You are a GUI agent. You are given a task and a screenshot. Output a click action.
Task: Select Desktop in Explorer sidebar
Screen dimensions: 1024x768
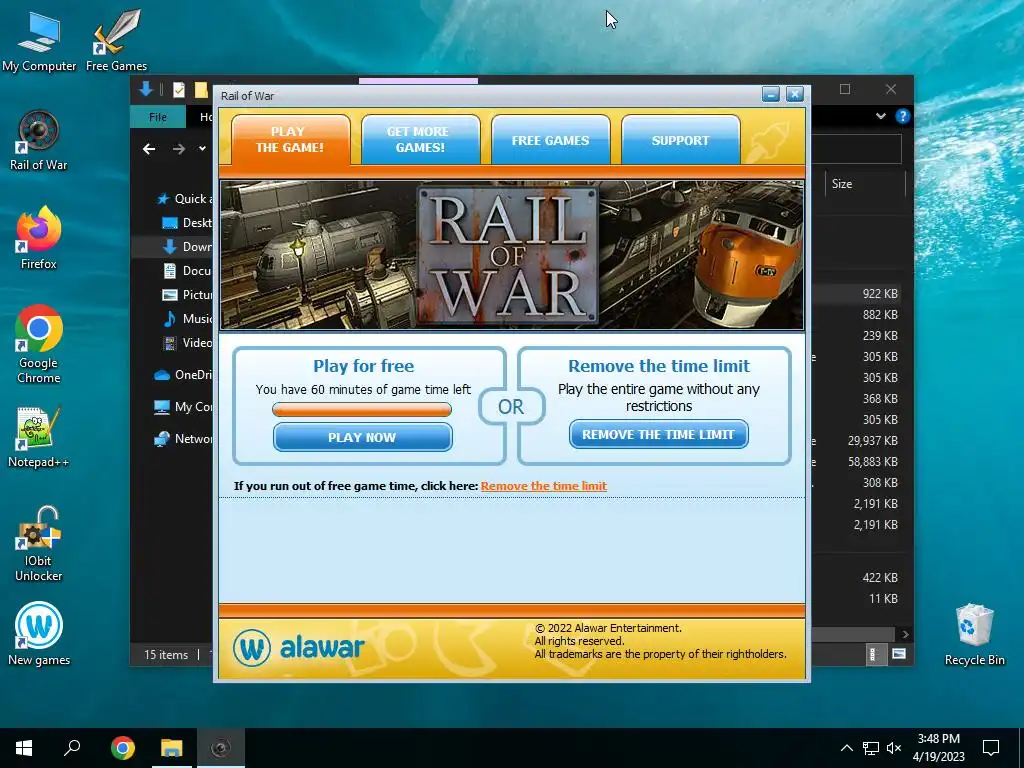click(x=187, y=223)
